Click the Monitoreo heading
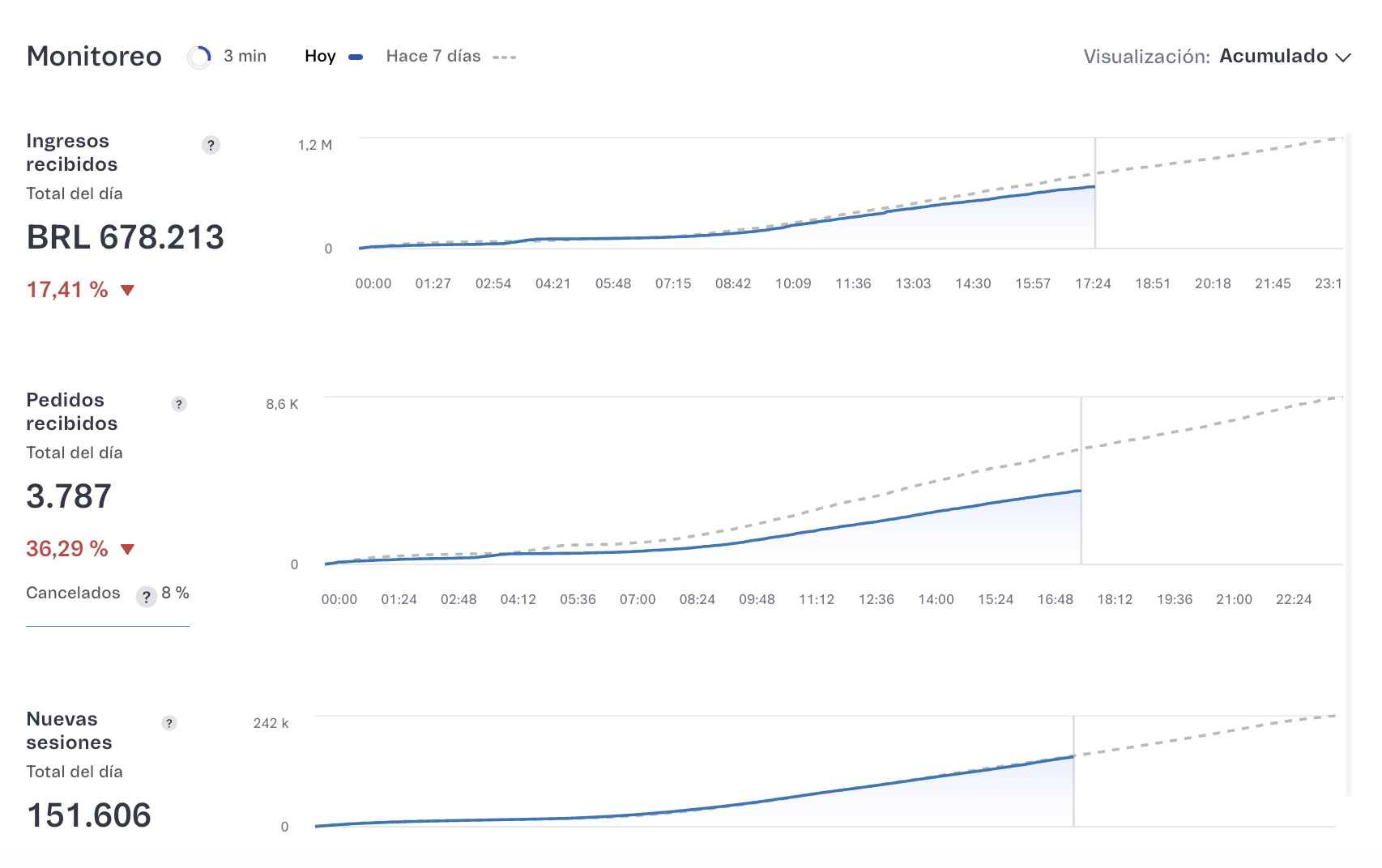This screenshot has height=868, width=1382. (x=94, y=57)
